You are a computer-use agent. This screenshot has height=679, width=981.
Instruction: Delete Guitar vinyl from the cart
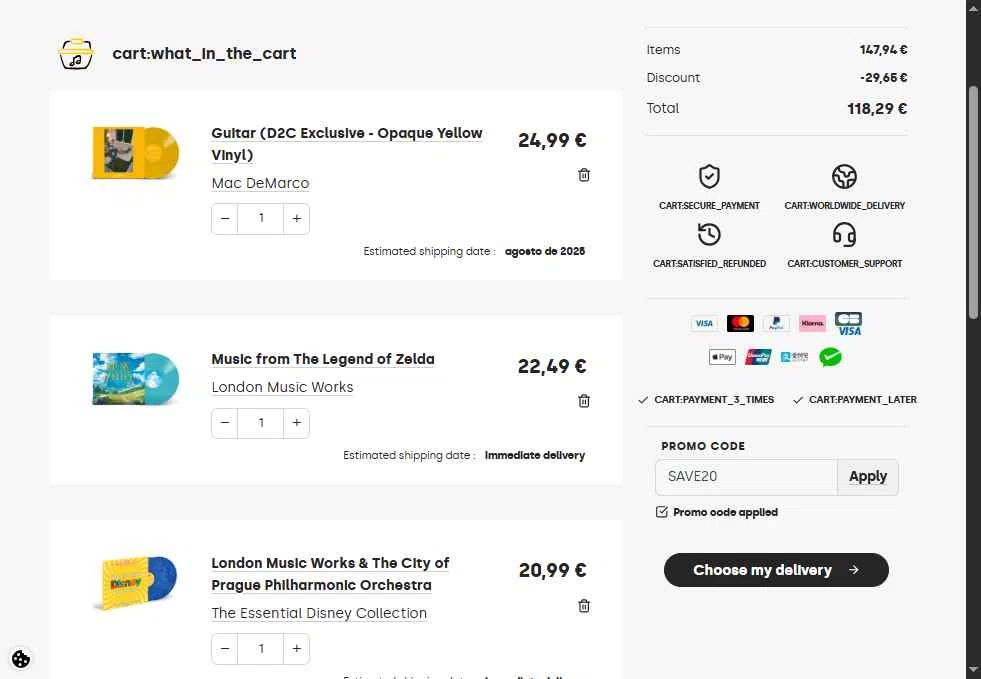[x=584, y=175]
